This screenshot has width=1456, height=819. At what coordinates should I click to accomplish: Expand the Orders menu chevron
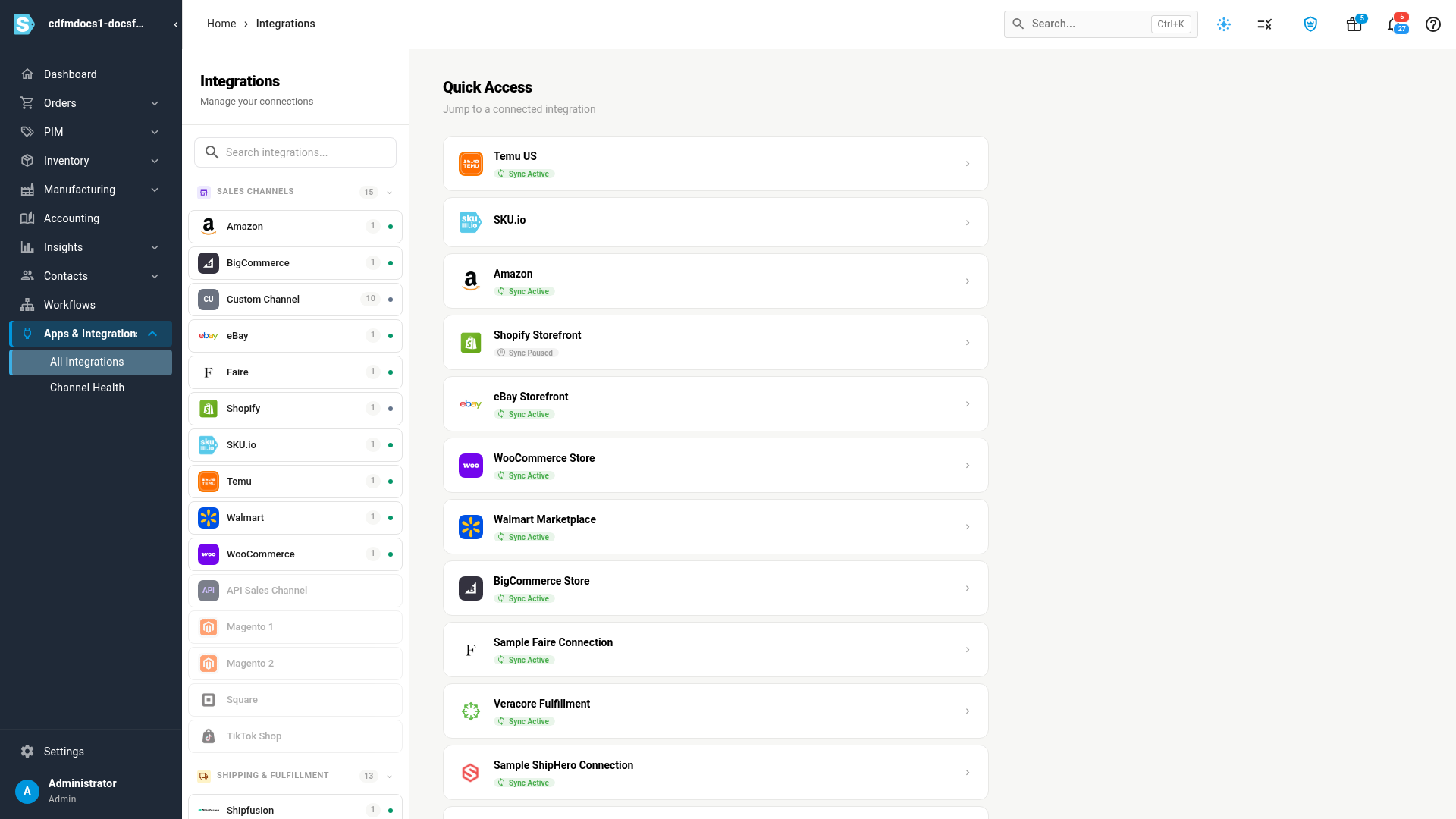pos(155,103)
